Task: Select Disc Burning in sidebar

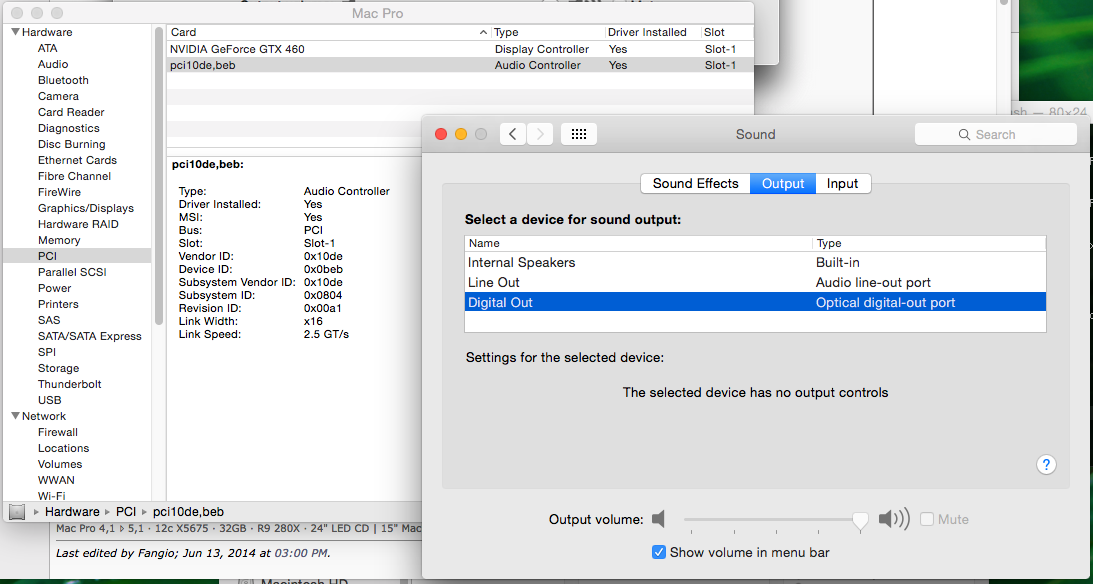Action: 72,144
